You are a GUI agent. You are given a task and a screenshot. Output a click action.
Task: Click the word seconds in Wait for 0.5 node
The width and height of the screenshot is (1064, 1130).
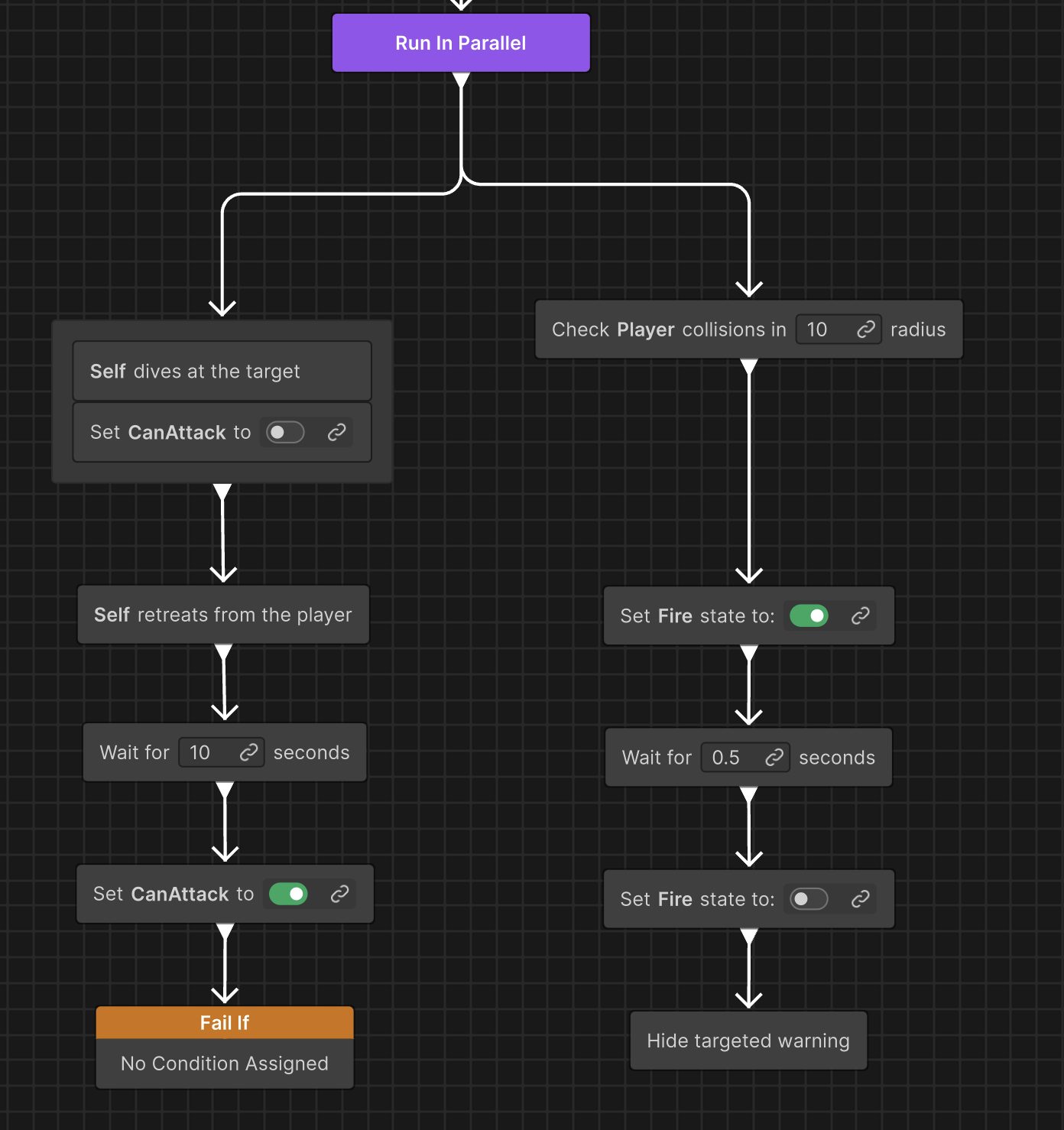click(x=837, y=758)
